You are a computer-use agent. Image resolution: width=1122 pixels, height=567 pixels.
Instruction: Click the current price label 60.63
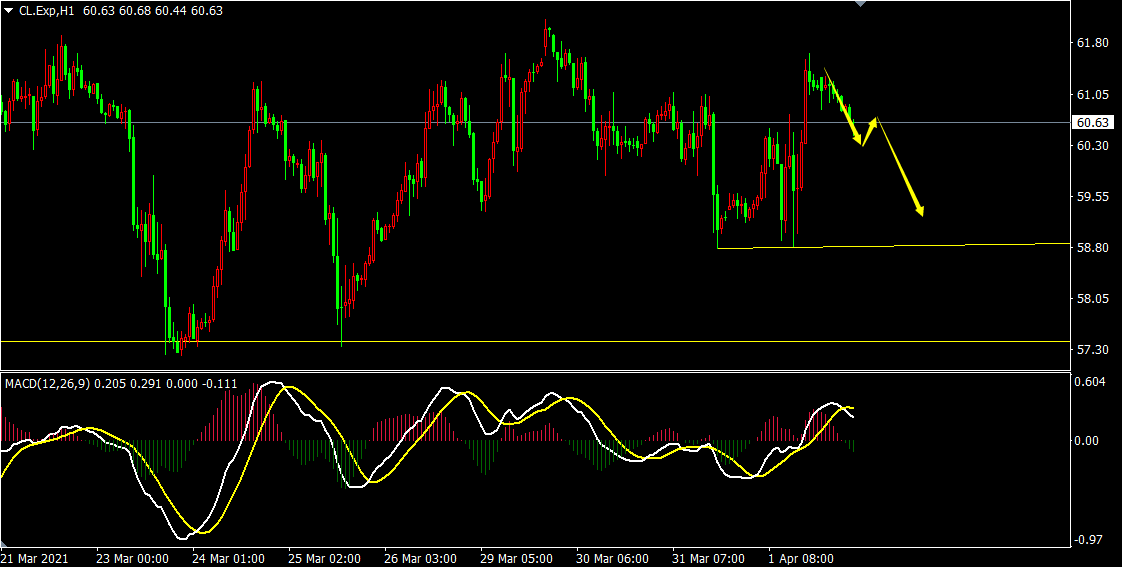[x=1090, y=123]
